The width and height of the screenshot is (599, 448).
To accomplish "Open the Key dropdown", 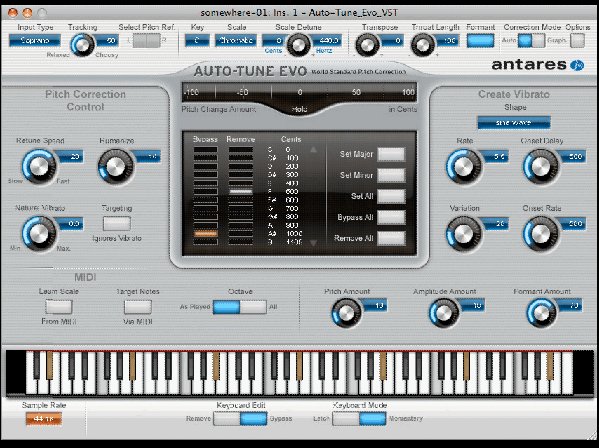I will pyautogui.click(x=197, y=40).
